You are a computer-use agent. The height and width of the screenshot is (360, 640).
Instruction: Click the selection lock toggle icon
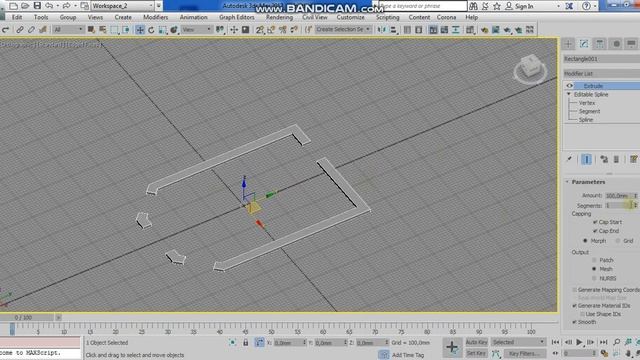(245, 342)
